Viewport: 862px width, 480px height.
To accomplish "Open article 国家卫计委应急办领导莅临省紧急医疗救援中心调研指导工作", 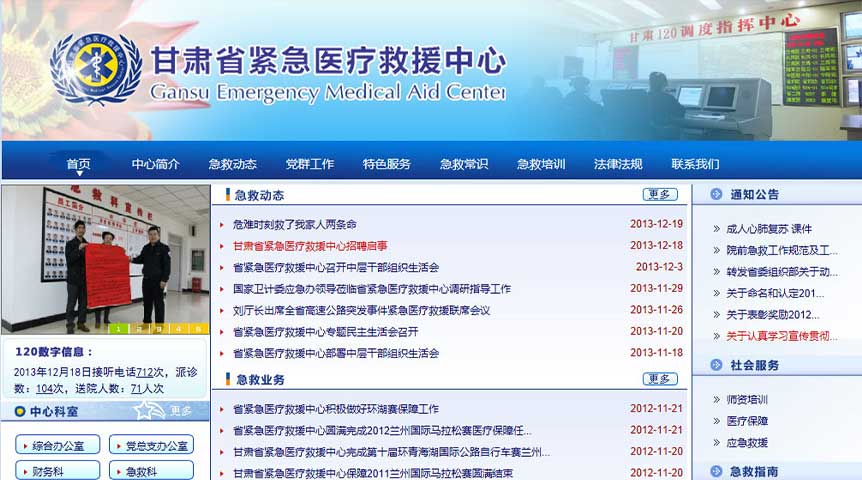I will (372, 289).
